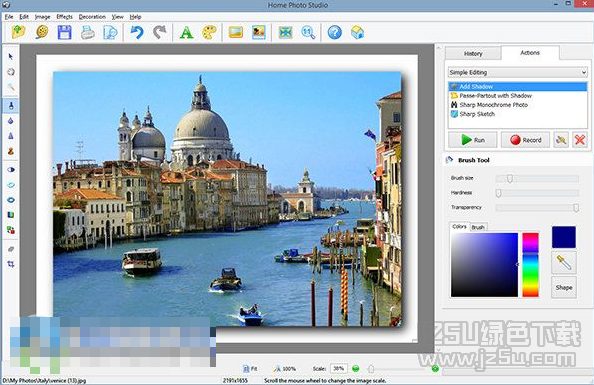This screenshot has width=594, height=385.
Task: Switch to the History tab
Action: coord(473,54)
